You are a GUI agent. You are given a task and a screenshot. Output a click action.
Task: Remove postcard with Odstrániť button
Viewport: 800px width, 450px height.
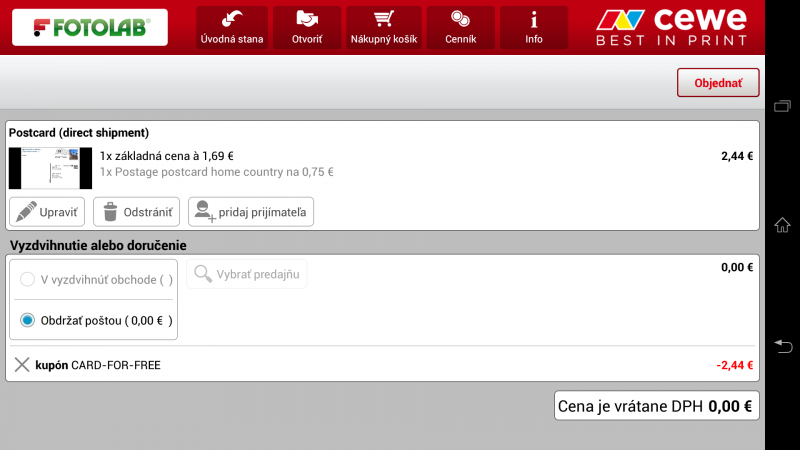point(137,212)
